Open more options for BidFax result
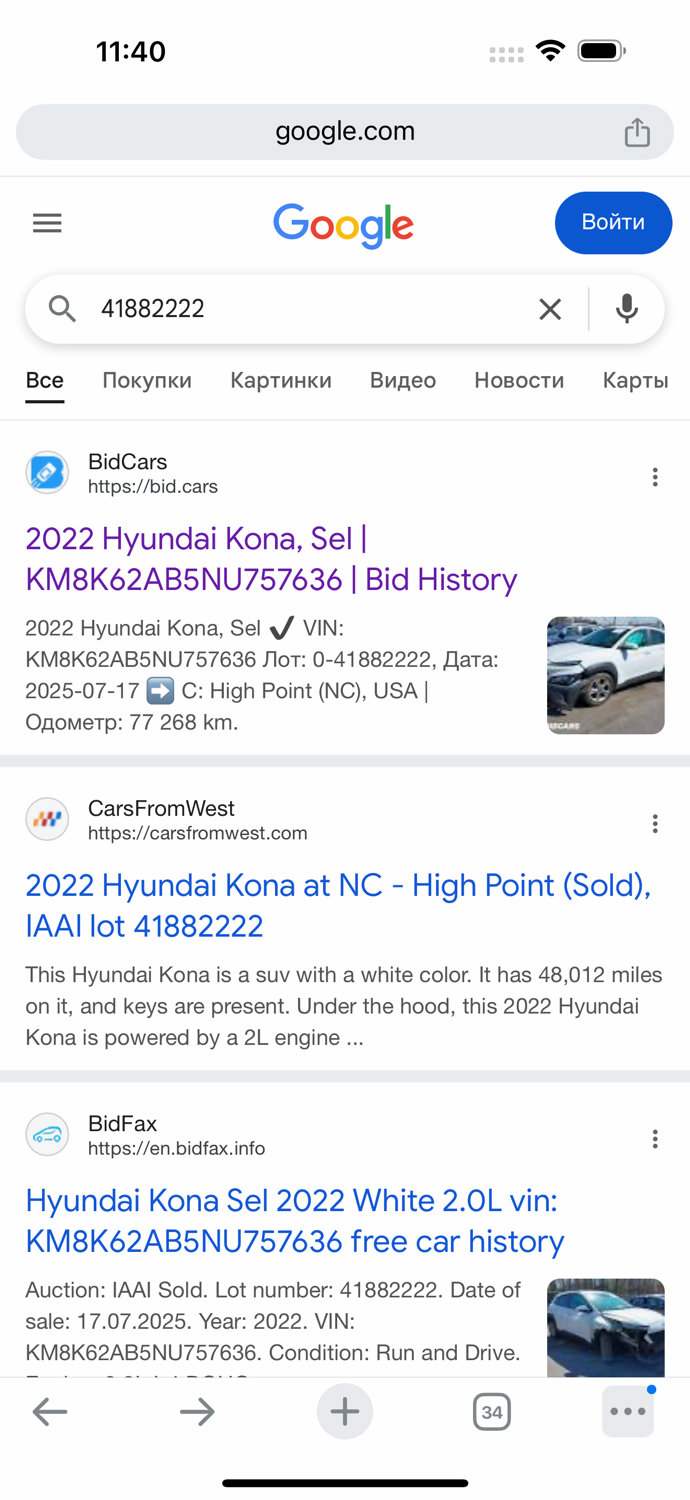 click(x=655, y=1138)
